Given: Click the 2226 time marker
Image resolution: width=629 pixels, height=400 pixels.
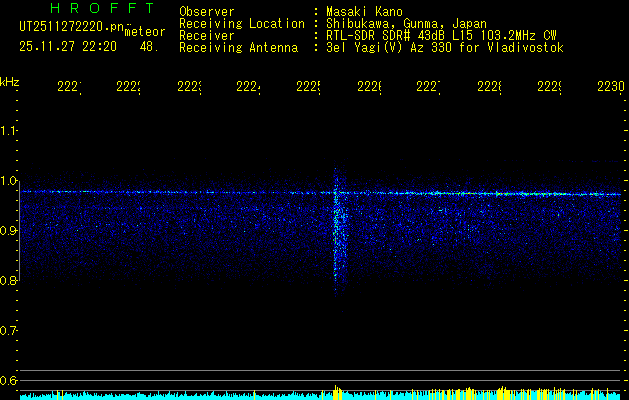Looking at the screenshot, I should [369, 87].
